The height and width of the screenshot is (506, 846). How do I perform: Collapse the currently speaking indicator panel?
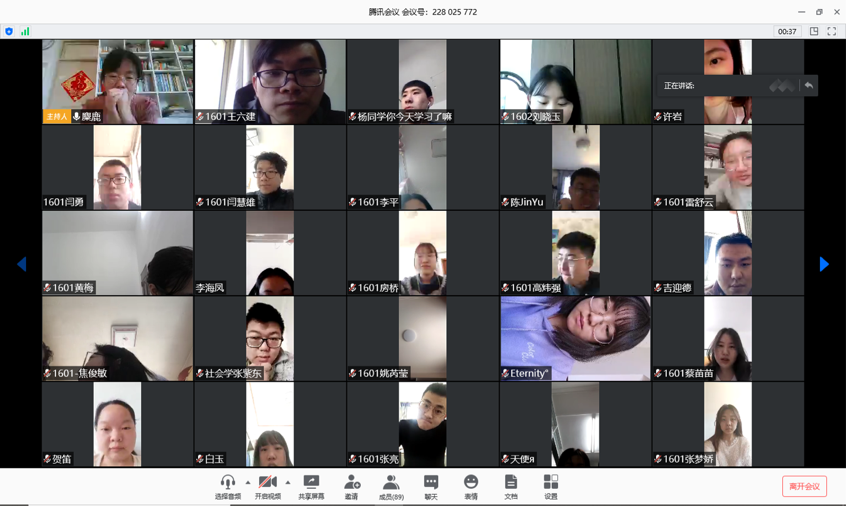click(x=809, y=86)
